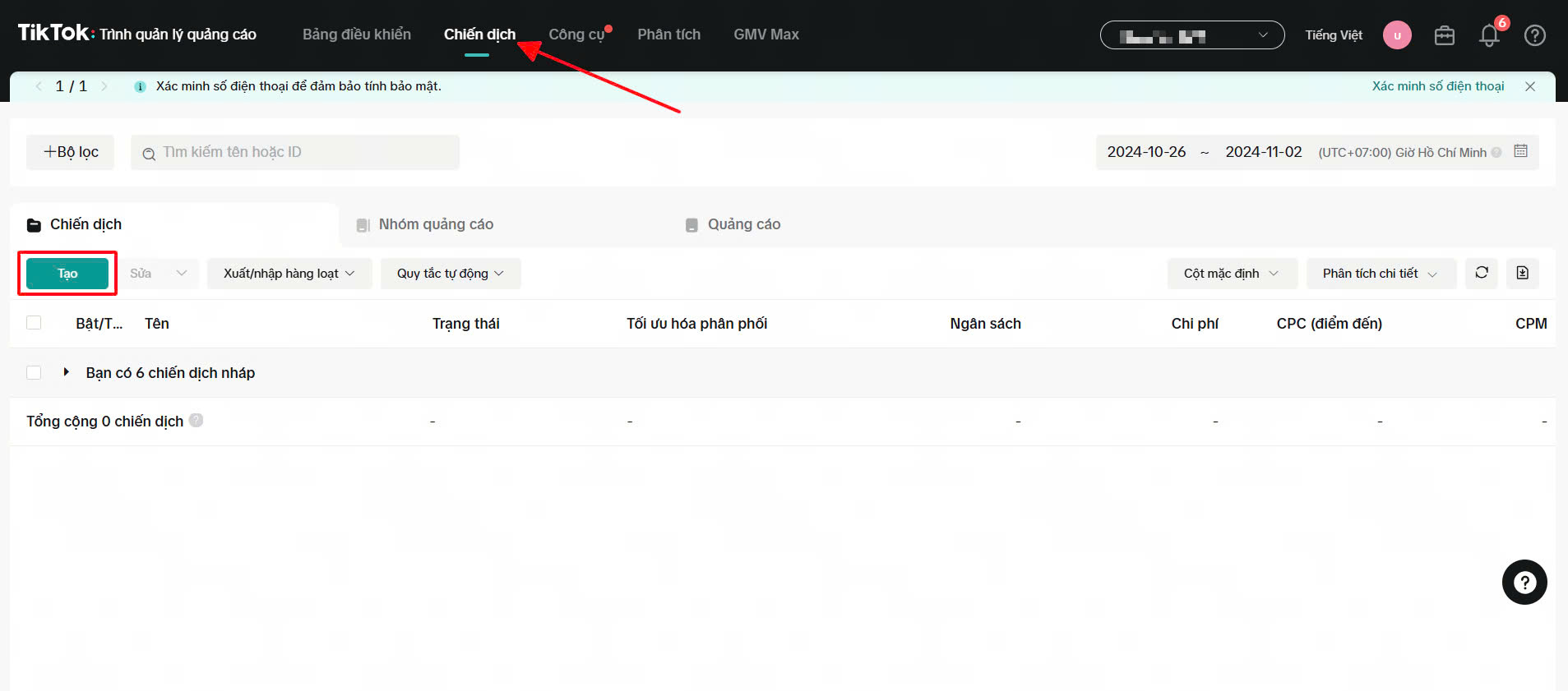
Task: Check the draft campaigns row checkbox
Action: [34, 372]
